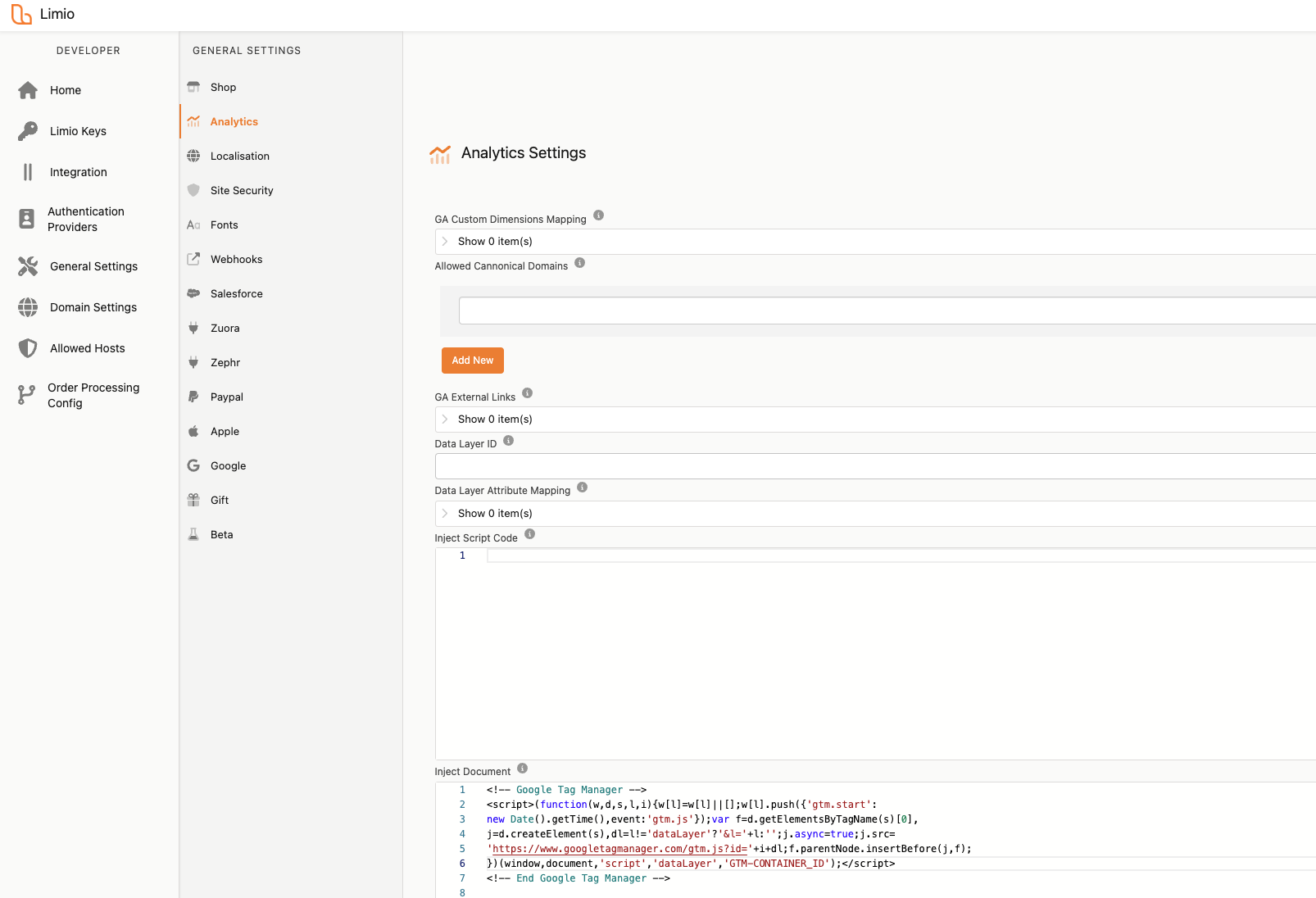Image resolution: width=1316 pixels, height=898 pixels.
Task: Click the Webhooks external-link icon
Action: tap(193, 259)
